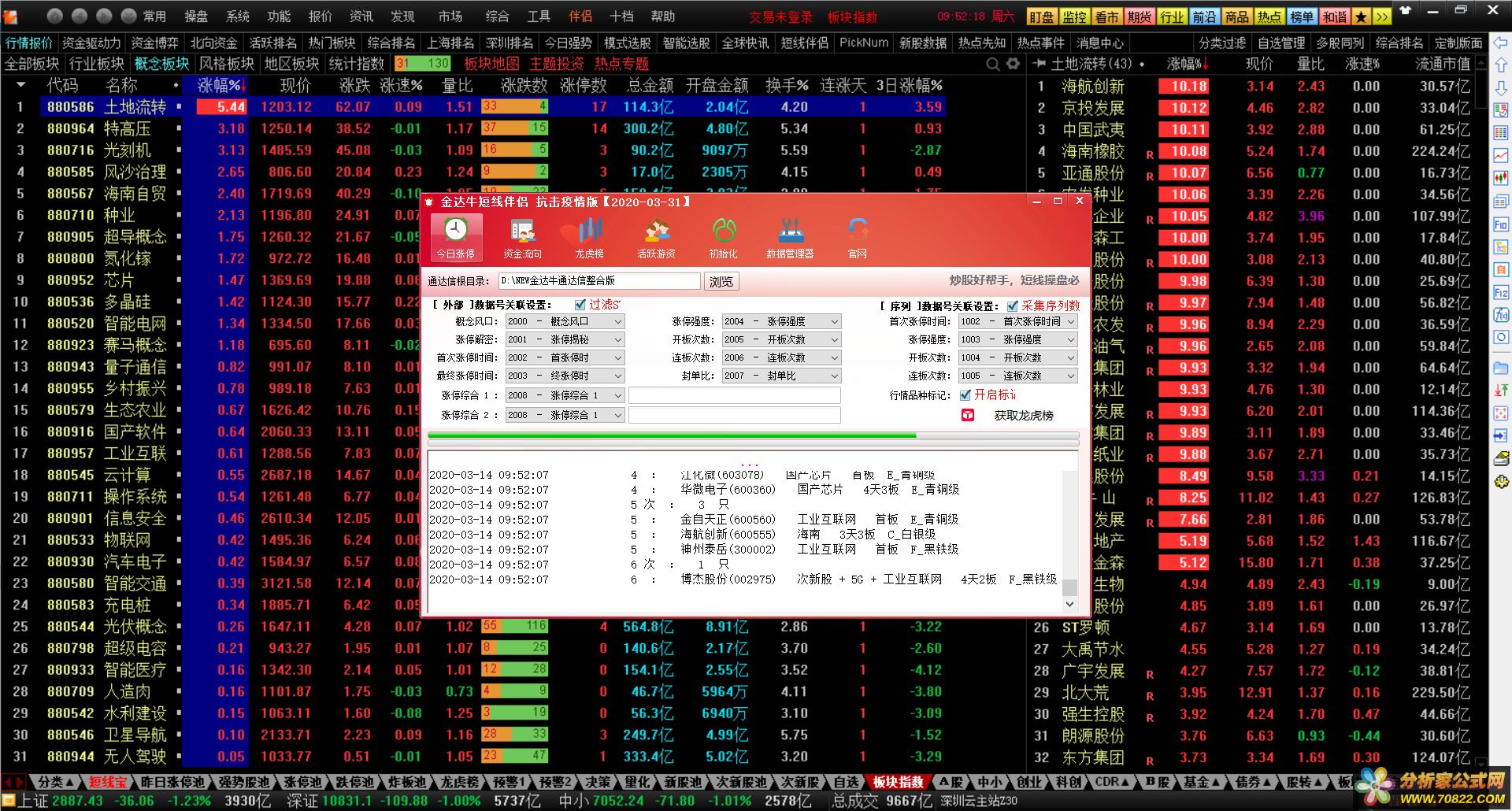Image resolution: width=1512 pixels, height=811 pixels.
Task: Open the 活跃游资 icon
Action: point(657,237)
